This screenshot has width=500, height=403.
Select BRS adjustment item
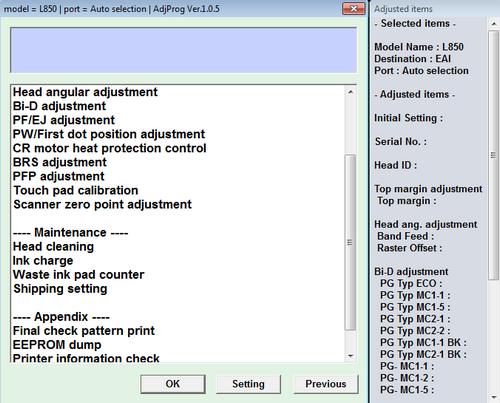(x=60, y=162)
